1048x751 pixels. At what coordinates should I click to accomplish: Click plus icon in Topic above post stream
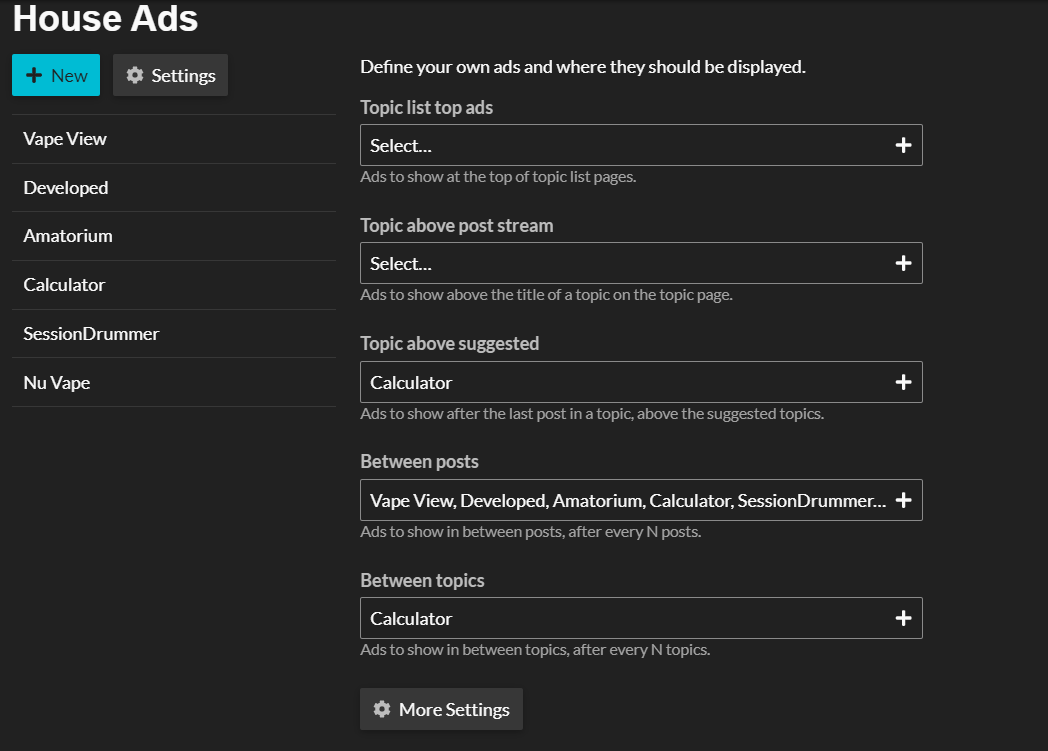pos(904,263)
